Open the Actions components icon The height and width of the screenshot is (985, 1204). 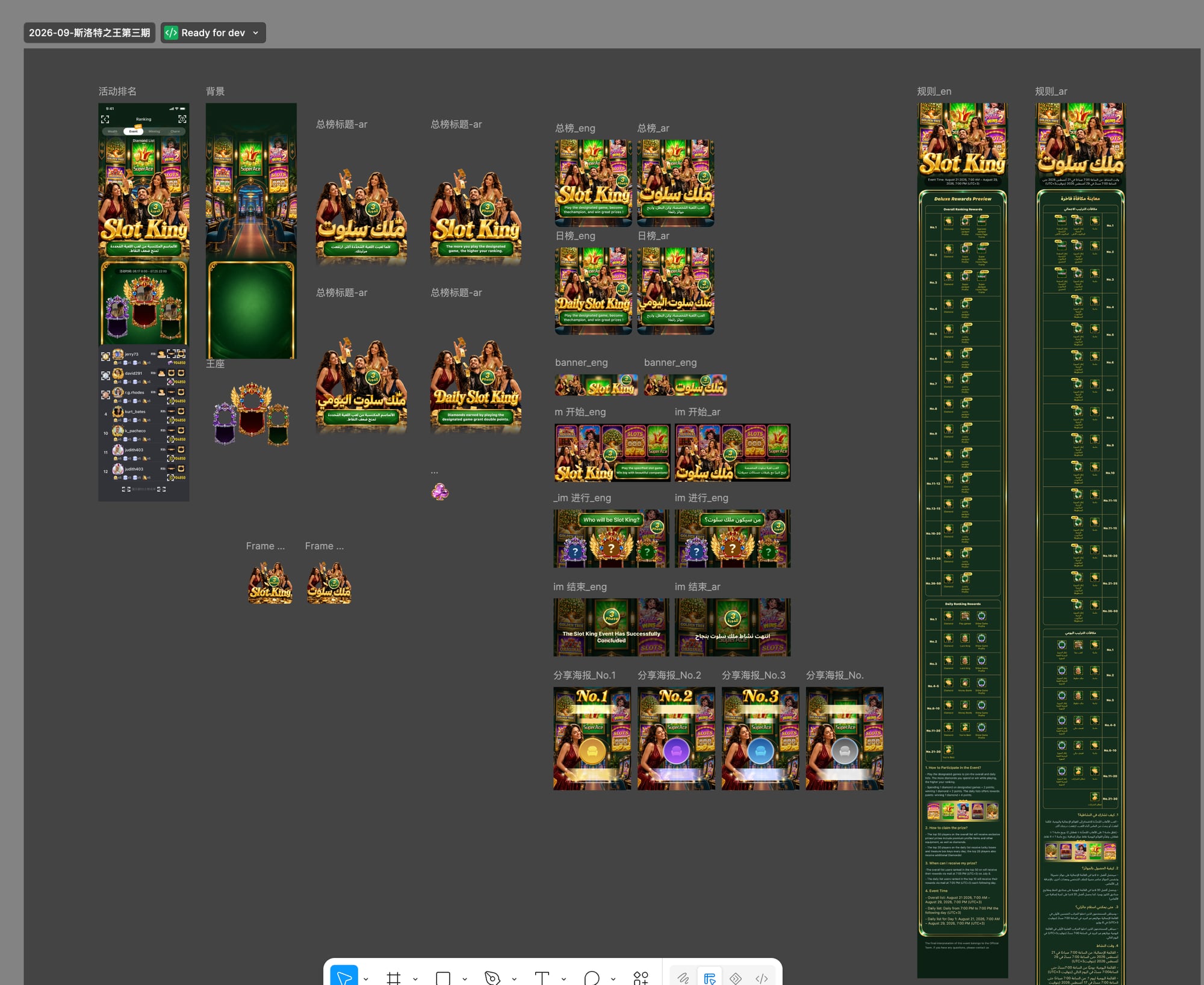point(641,978)
